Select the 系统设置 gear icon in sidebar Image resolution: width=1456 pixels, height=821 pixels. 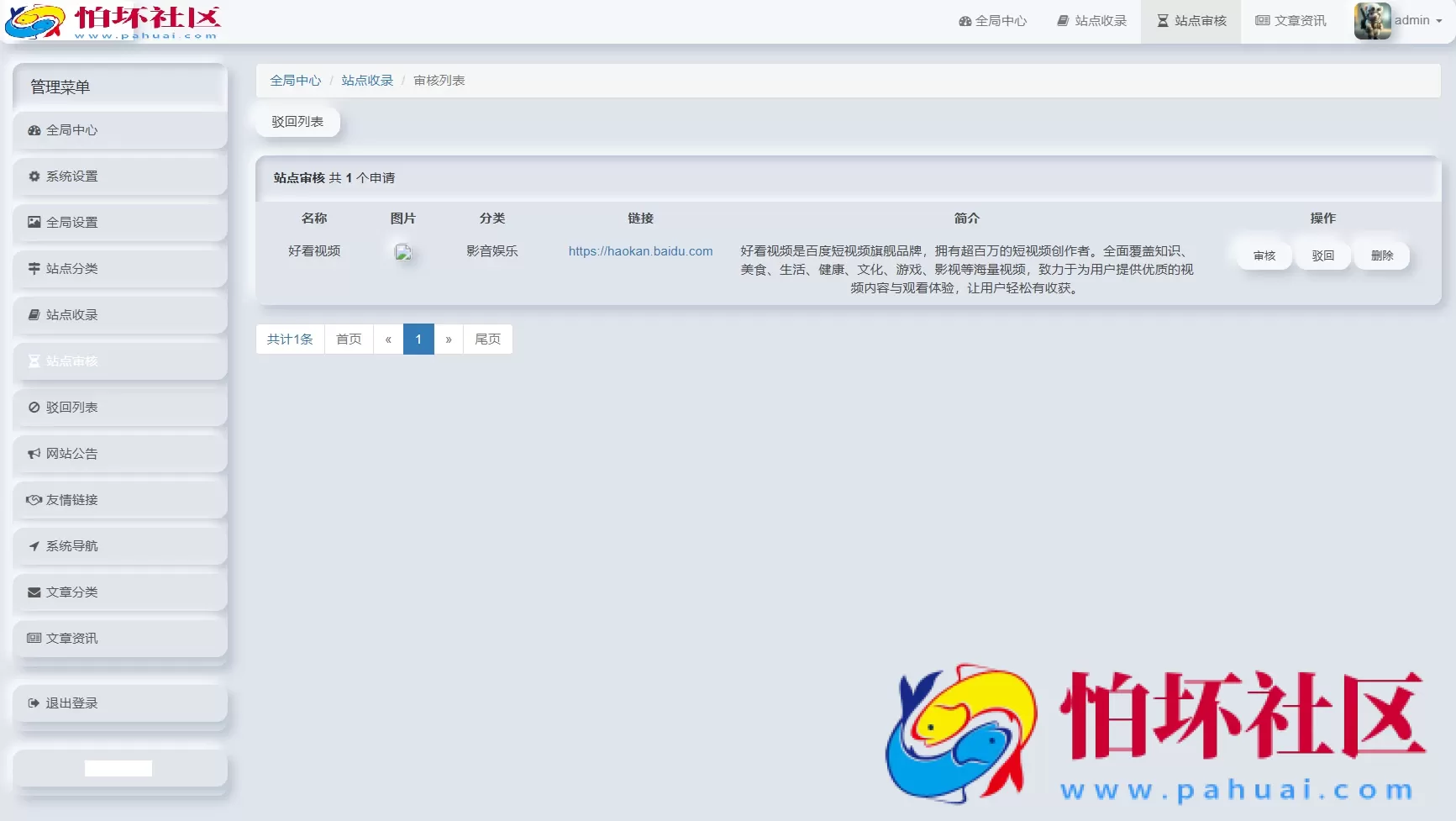(x=34, y=176)
